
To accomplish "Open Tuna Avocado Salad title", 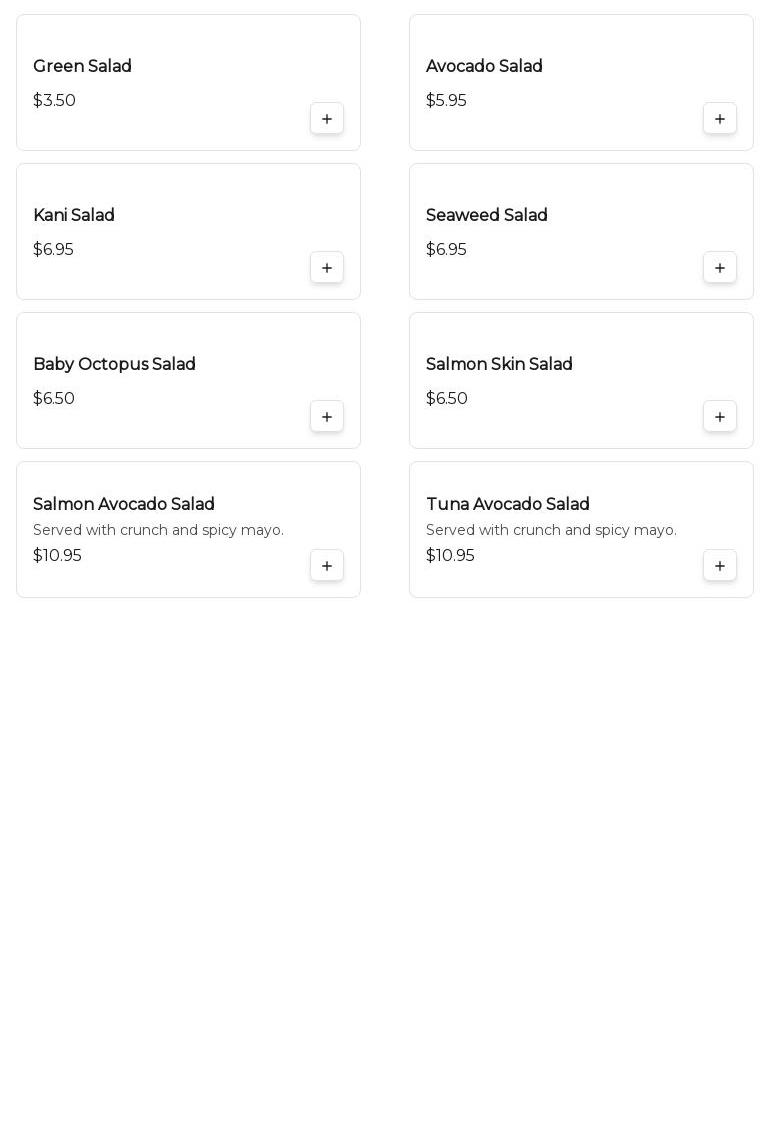I will (507, 504).
